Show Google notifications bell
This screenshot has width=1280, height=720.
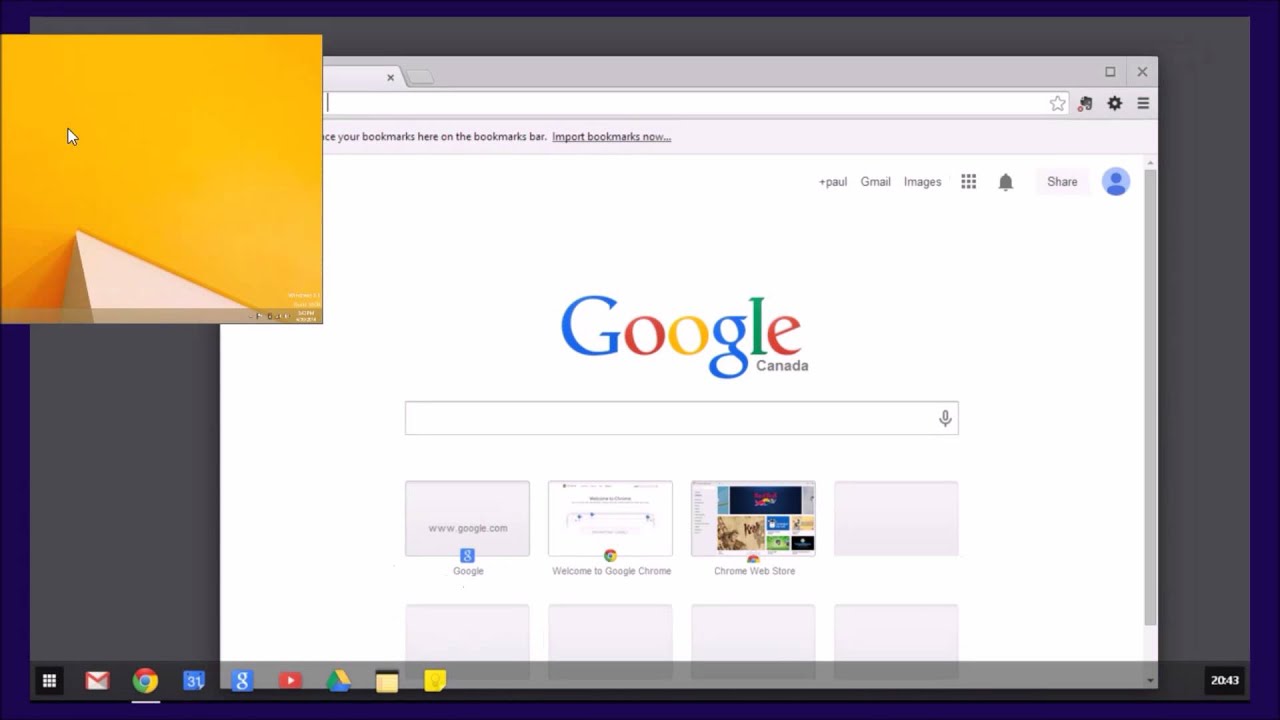(x=1006, y=181)
